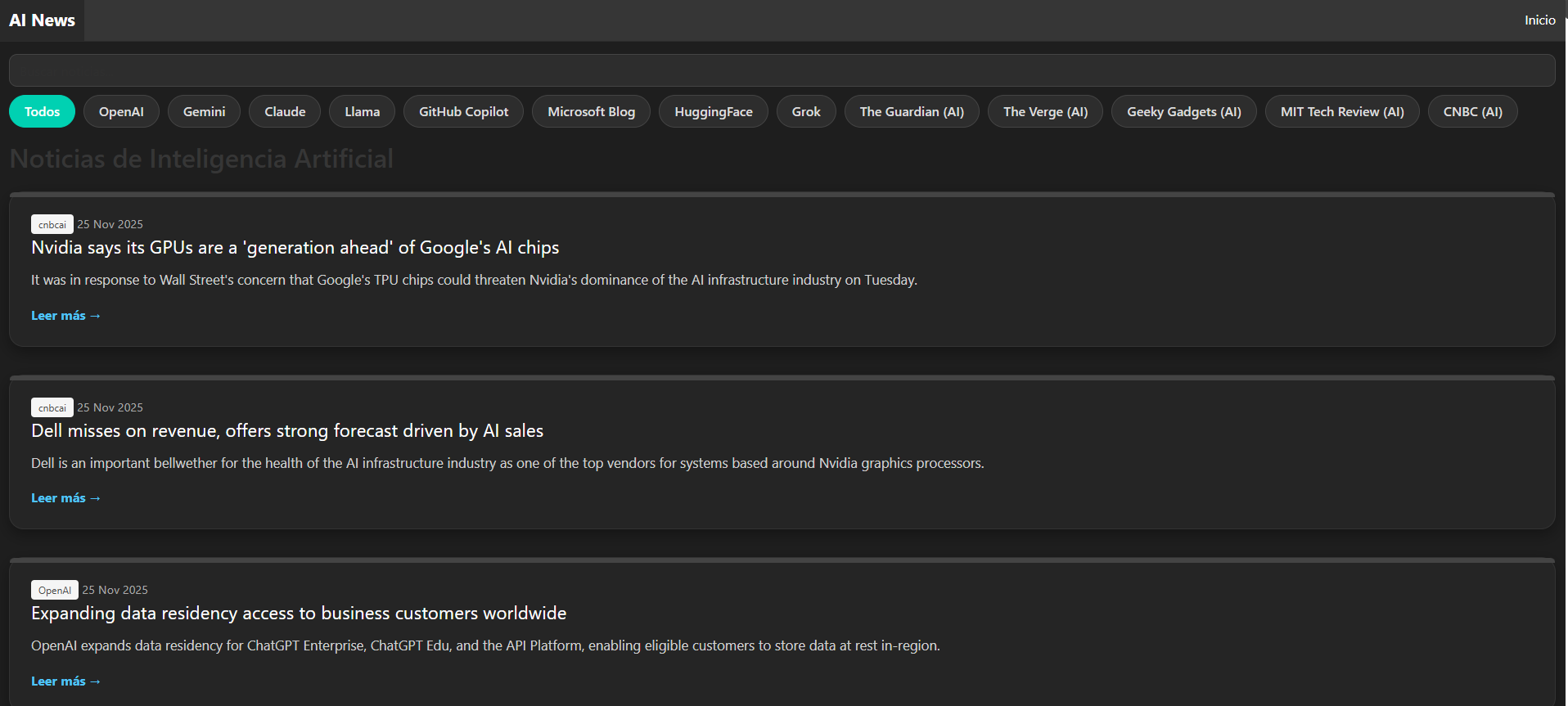Click the Dell article summary text
Screen dimensions: 1568x706
point(507,463)
